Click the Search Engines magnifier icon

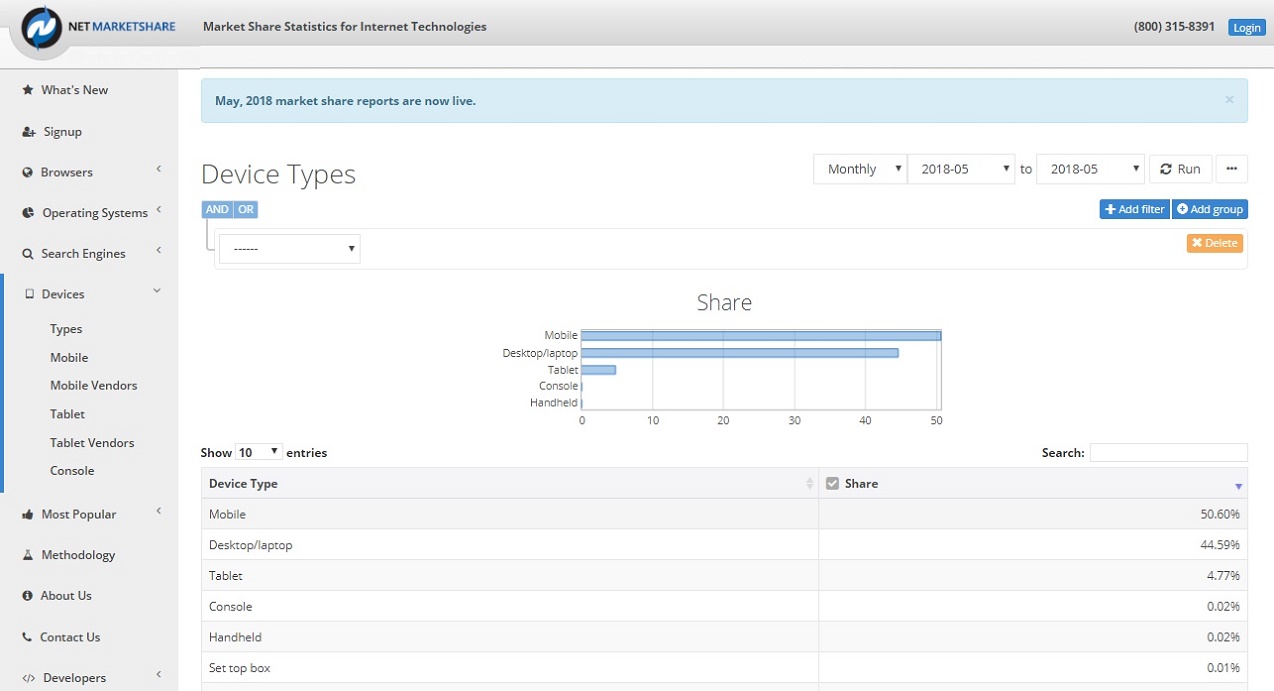[x=28, y=254]
